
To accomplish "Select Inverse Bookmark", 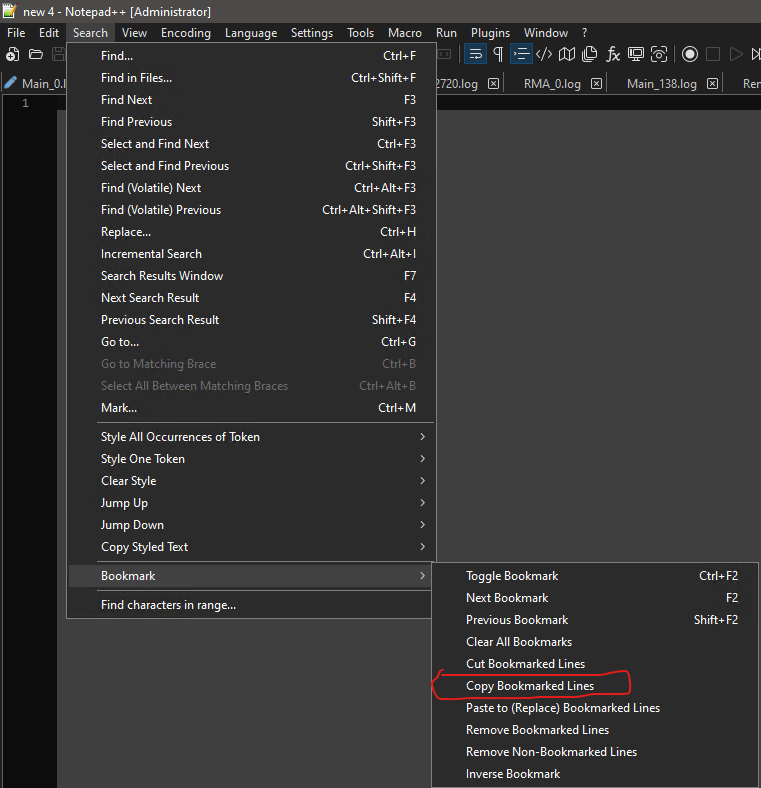I will (595, 774).
